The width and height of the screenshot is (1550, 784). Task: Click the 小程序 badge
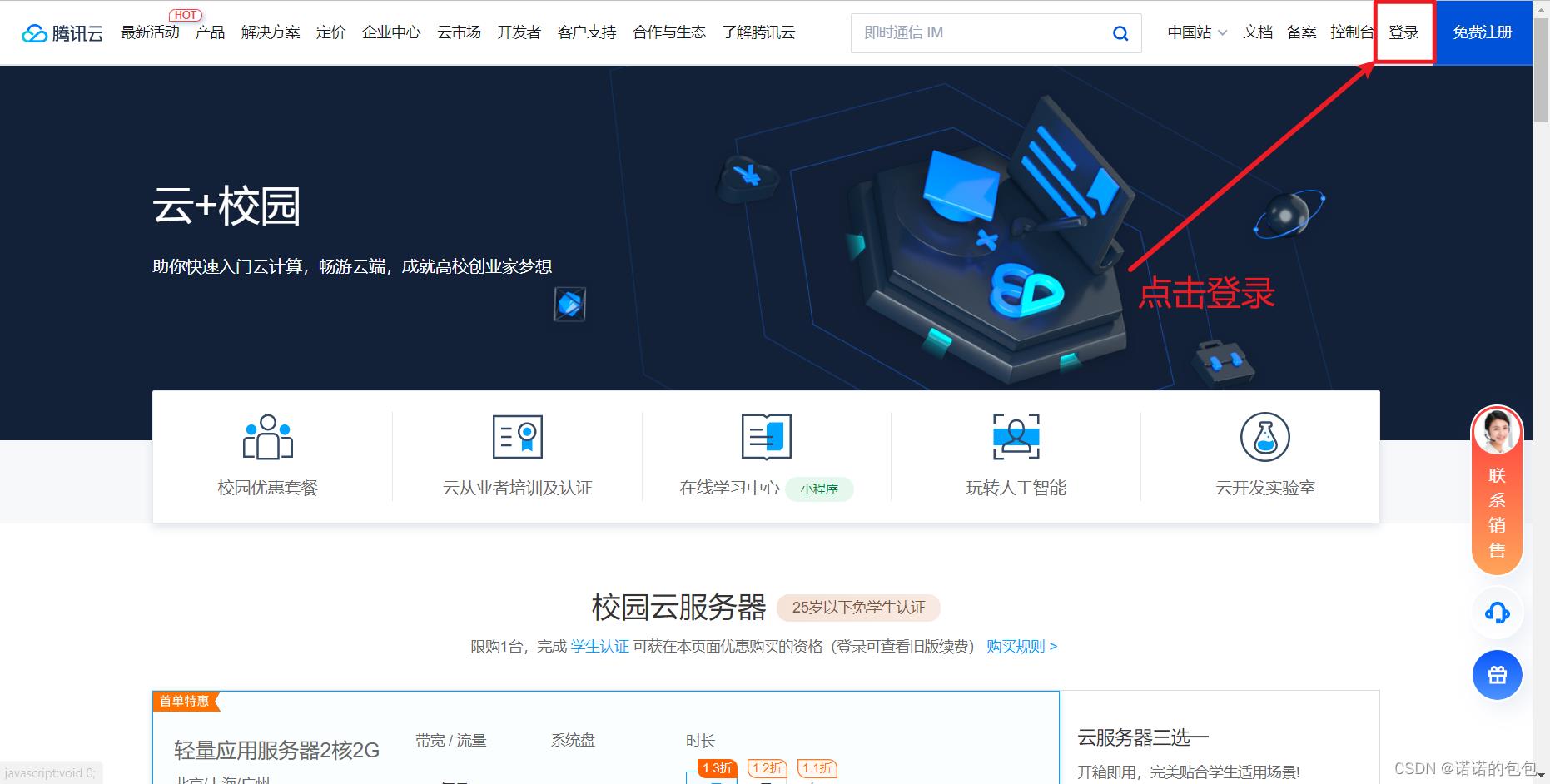pos(819,489)
